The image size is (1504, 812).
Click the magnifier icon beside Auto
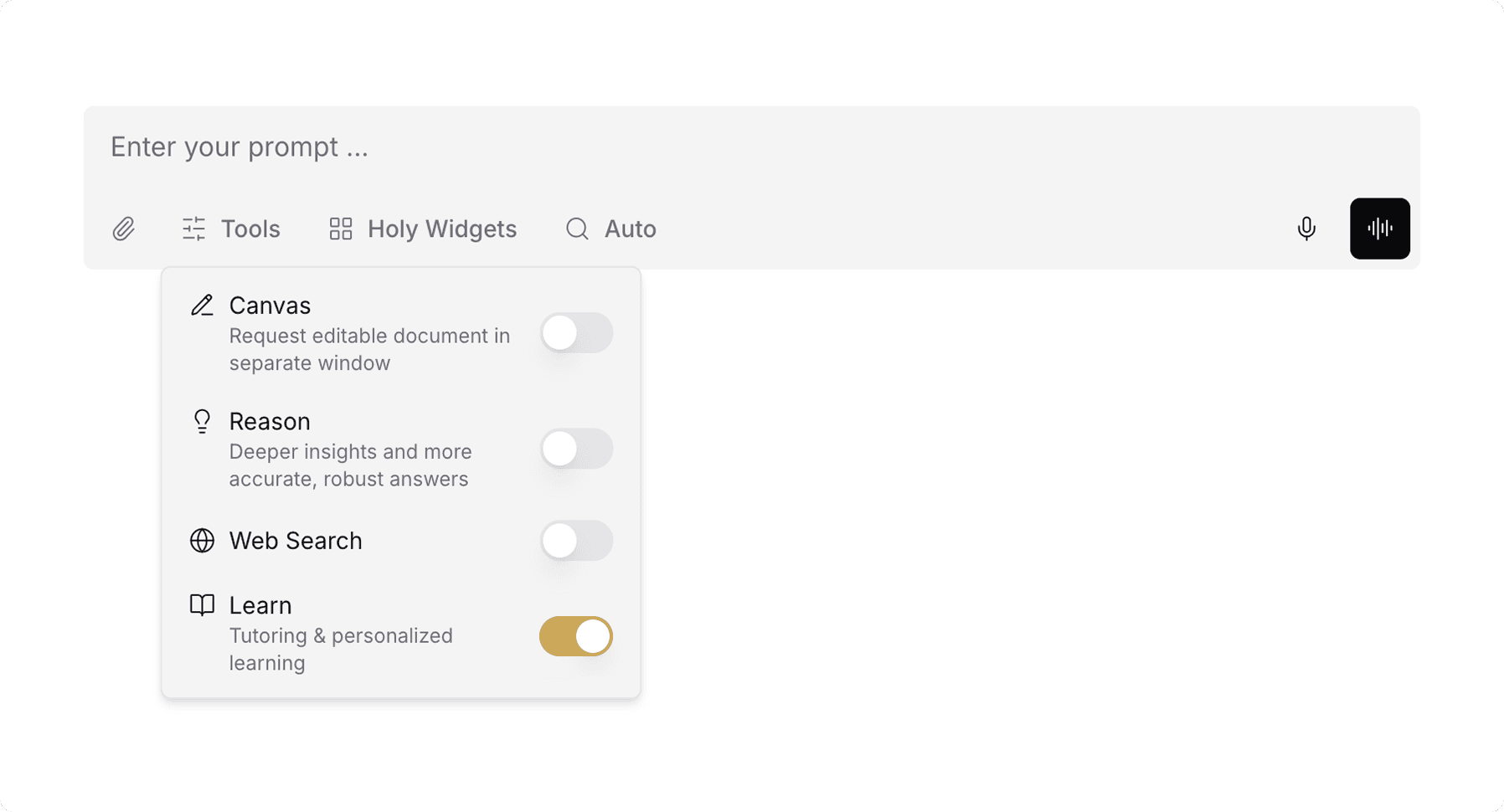(577, 229)
